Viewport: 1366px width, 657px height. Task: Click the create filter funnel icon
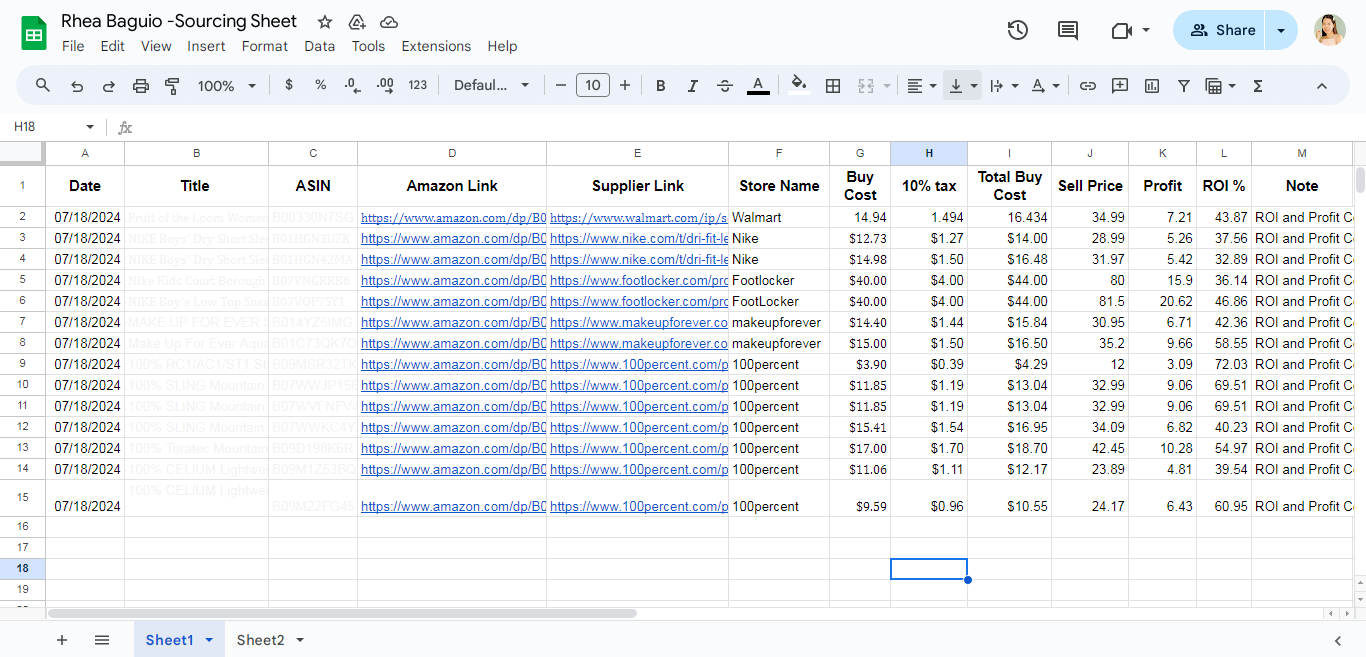pyautogui.click(x=1184, y=86)
